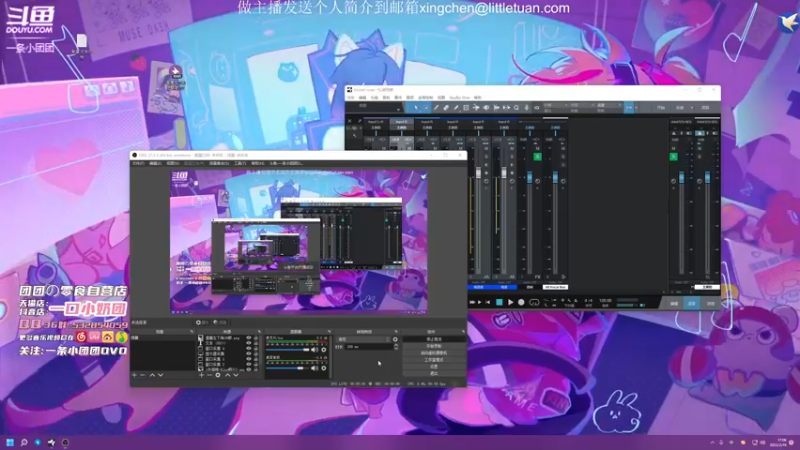Click 开始录制 button in OBS Controls
Screen dimensions: 800x450
pos(434,346)
